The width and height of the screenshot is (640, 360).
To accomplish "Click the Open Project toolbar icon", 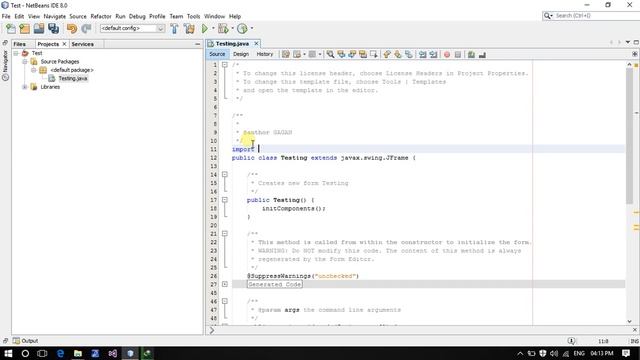I will [x=39, y=28].
